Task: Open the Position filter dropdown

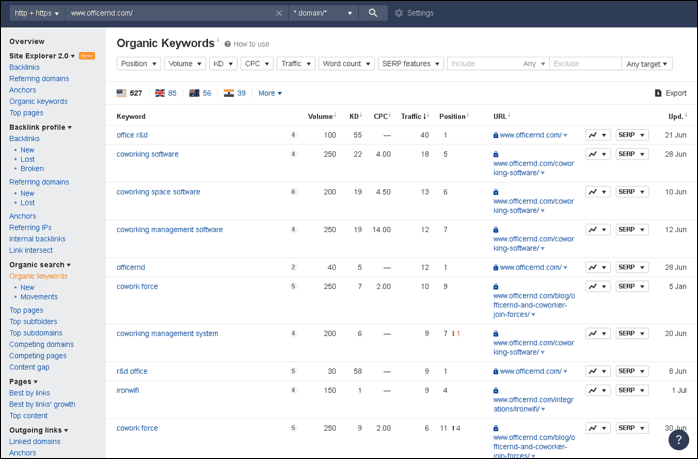Action: pyautogui.click(x=138, y=64)
